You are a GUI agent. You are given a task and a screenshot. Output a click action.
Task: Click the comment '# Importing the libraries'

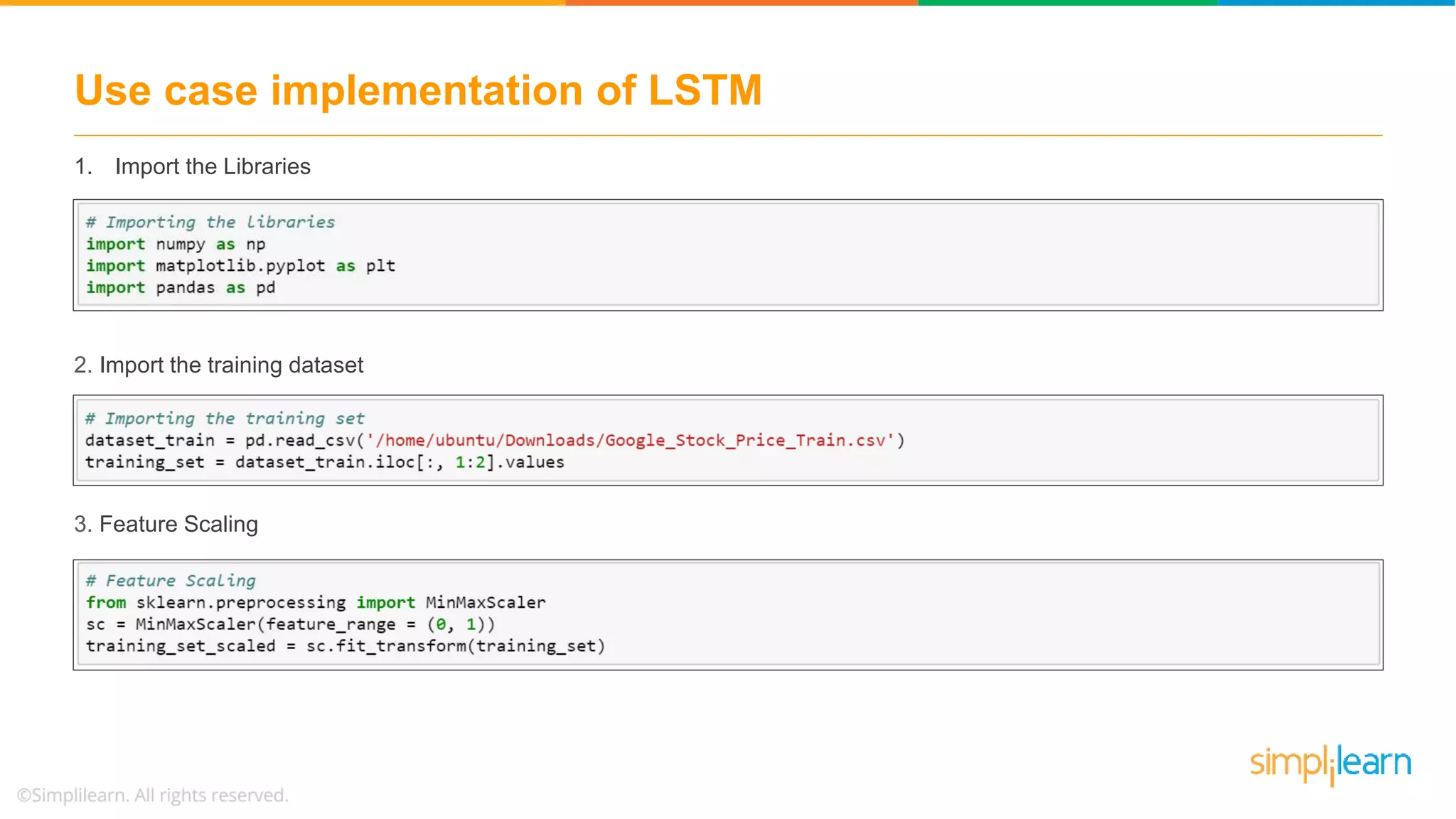pos(210,223)
